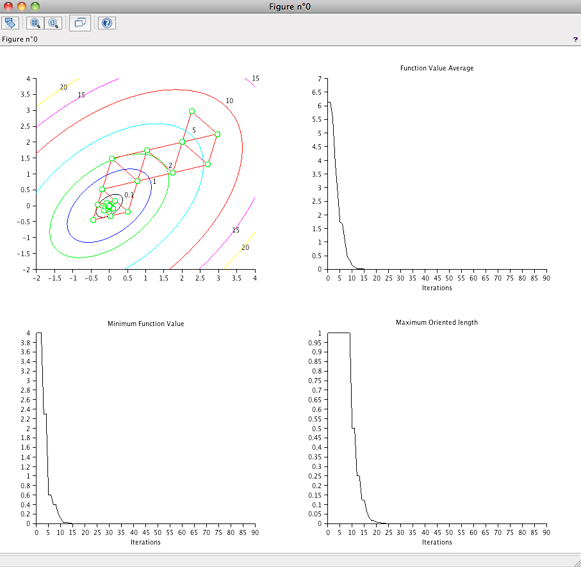Click the window resize grip corner
Screen dimensions: 581x567
576,562
